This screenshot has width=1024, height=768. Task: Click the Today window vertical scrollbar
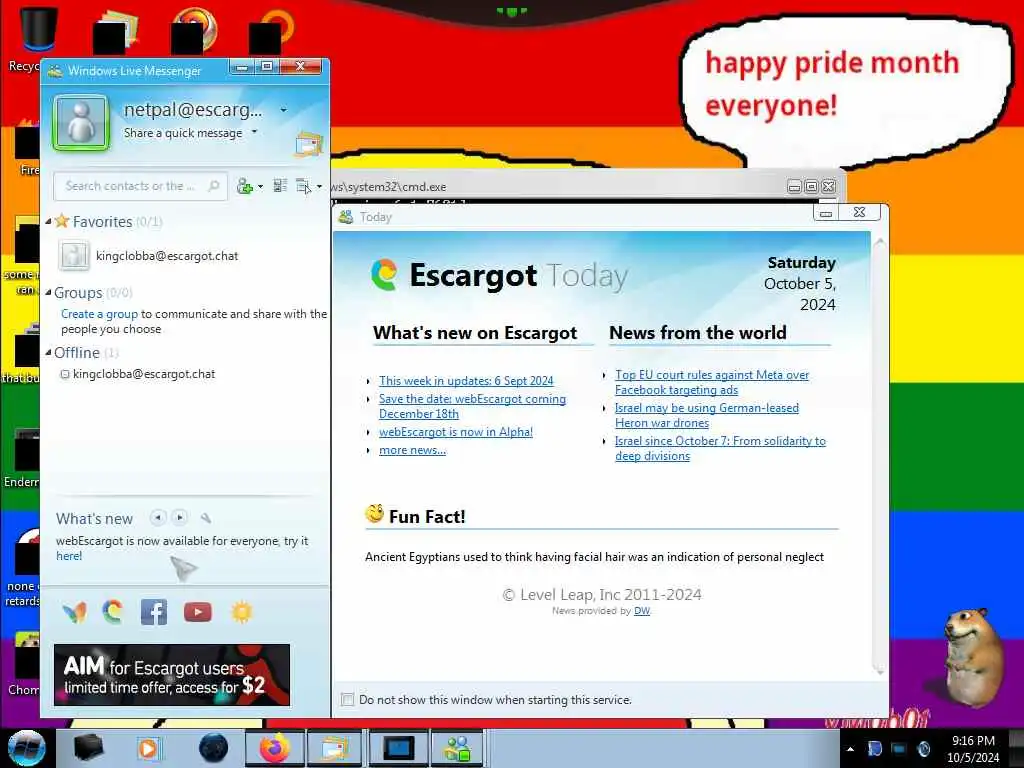tap(879, 456)
